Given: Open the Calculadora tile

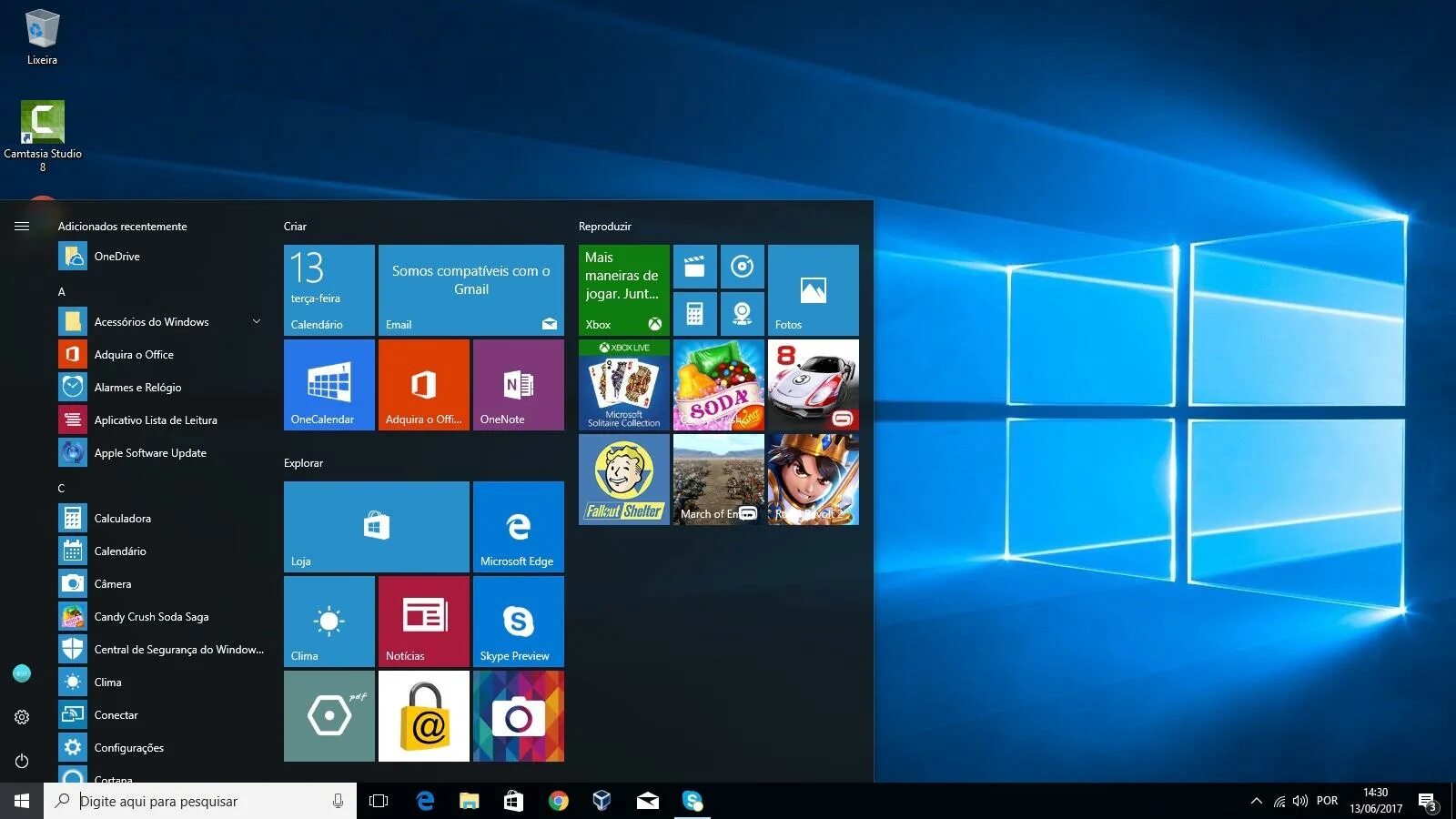Looking at the screenshot, I should [695, 313].
